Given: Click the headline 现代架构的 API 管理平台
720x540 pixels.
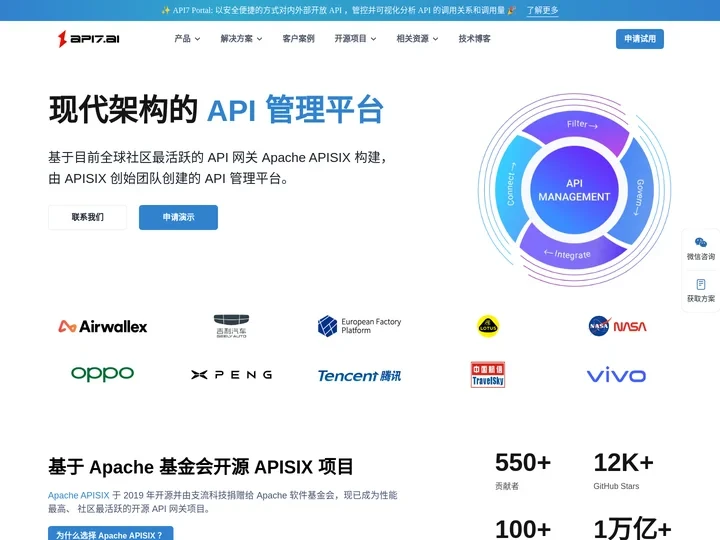Looking at the screenshot, I should click(216, 110).
